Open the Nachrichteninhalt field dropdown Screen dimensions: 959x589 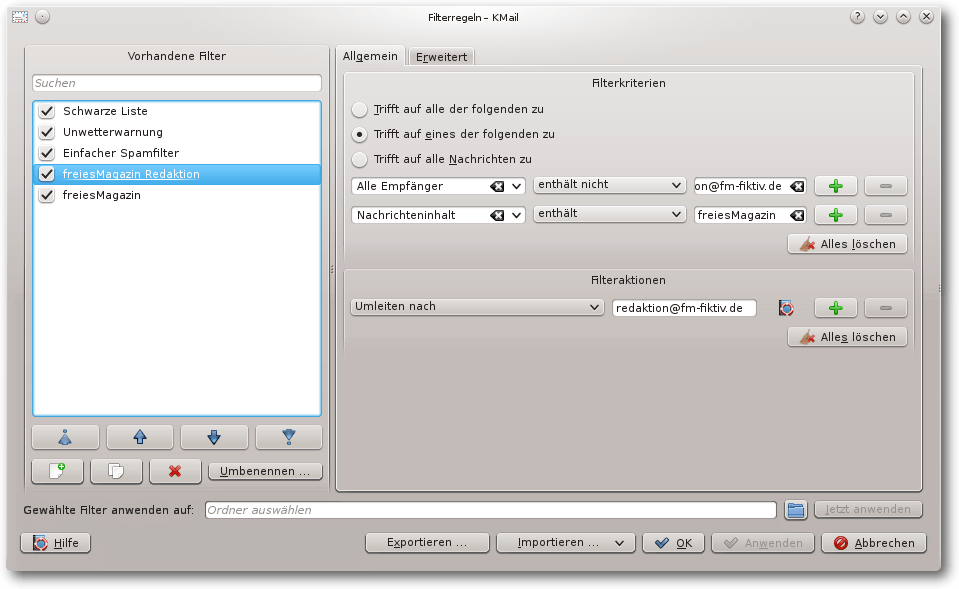[x=517, y=215]
